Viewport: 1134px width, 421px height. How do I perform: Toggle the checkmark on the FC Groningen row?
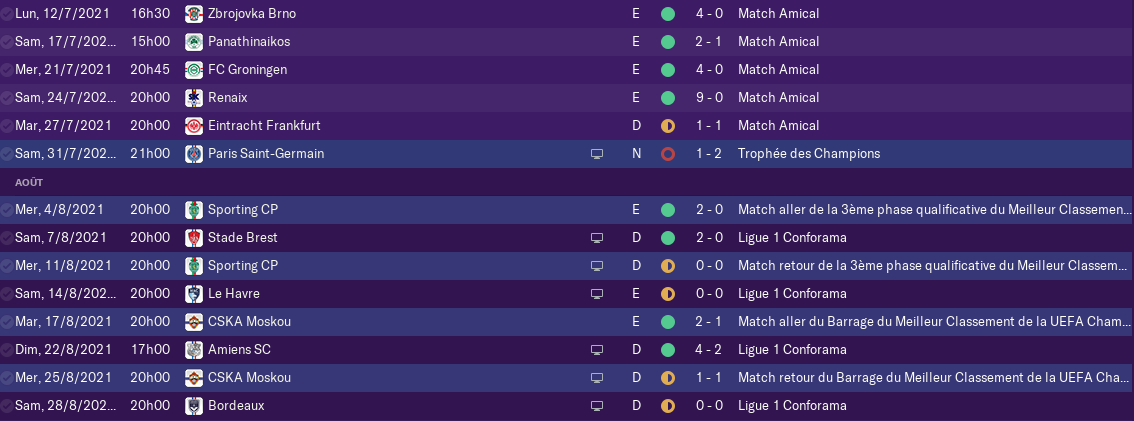7,70
